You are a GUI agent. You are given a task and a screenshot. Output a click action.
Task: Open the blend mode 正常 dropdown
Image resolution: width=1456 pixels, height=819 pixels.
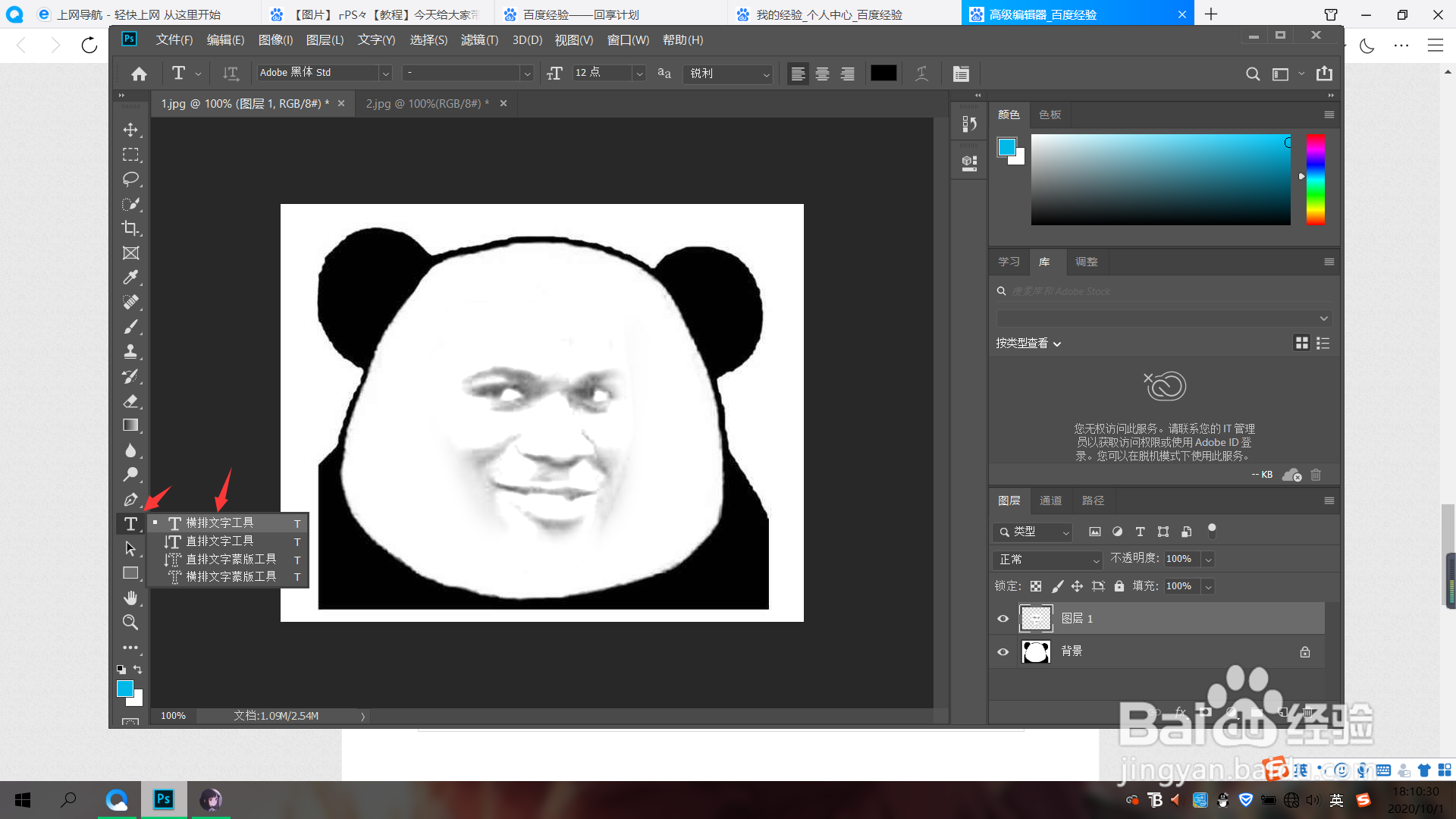pos(1047,560)
